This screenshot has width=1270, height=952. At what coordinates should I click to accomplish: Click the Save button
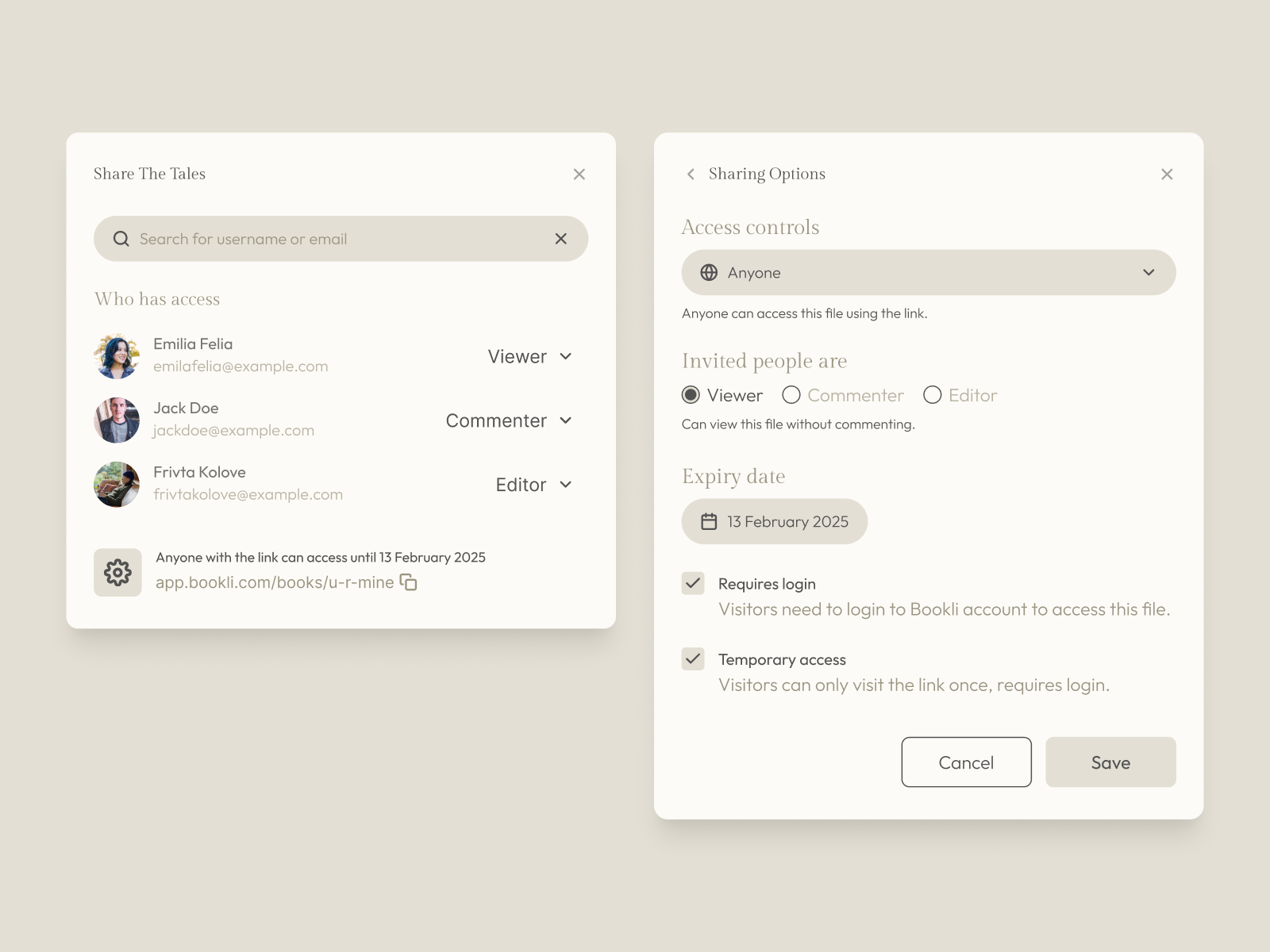click(x=1110, y=762)
